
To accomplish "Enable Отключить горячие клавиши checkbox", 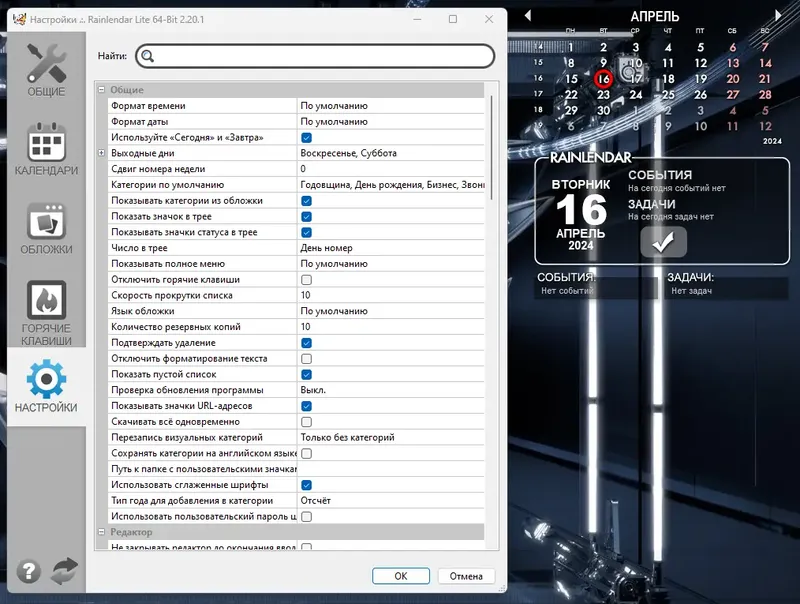I will pyautogui.click(x=307, y=280).
